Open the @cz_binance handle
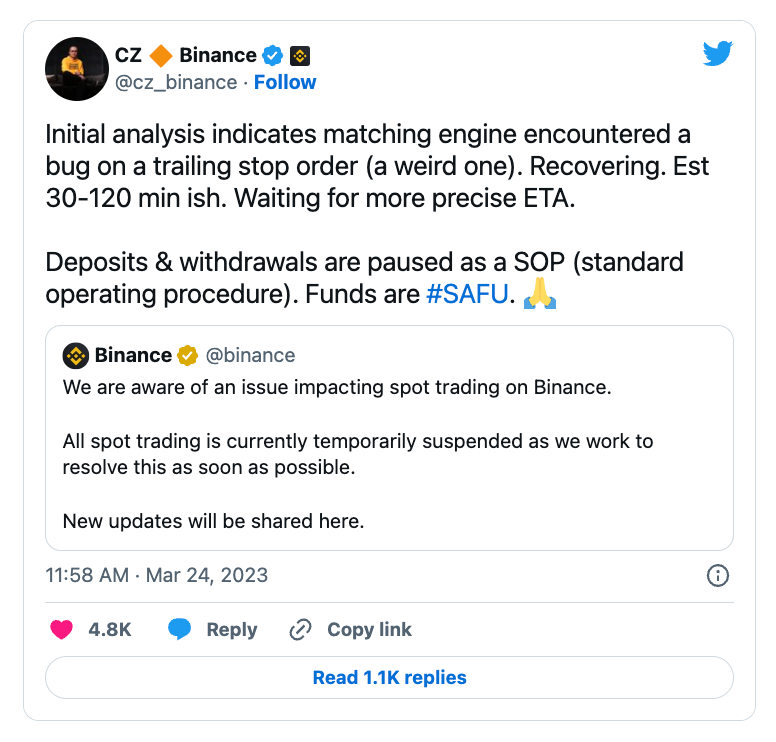776x742 pixels. click(178, 82)
